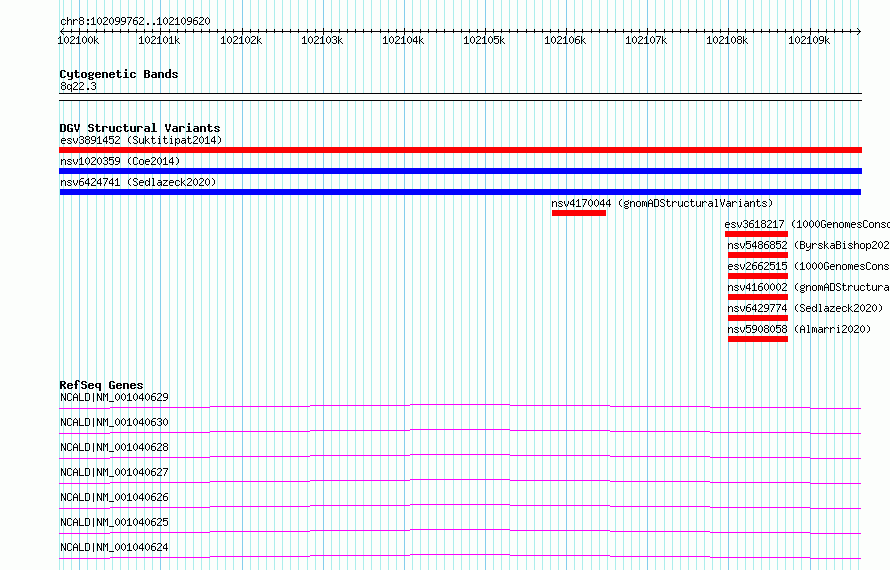The width and height of the screenshot is (890, 570).
Task: Click the red bar under nsv4170044
Action: coord(579,213)
